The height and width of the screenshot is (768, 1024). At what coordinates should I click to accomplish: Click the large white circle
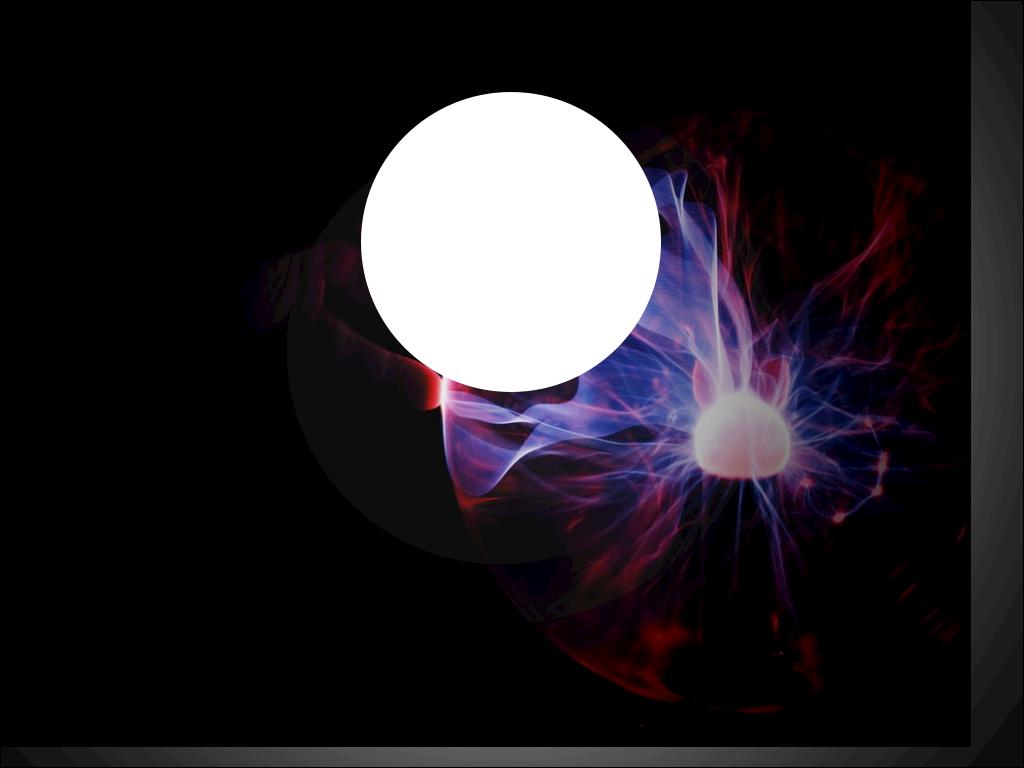click(510, 241)
